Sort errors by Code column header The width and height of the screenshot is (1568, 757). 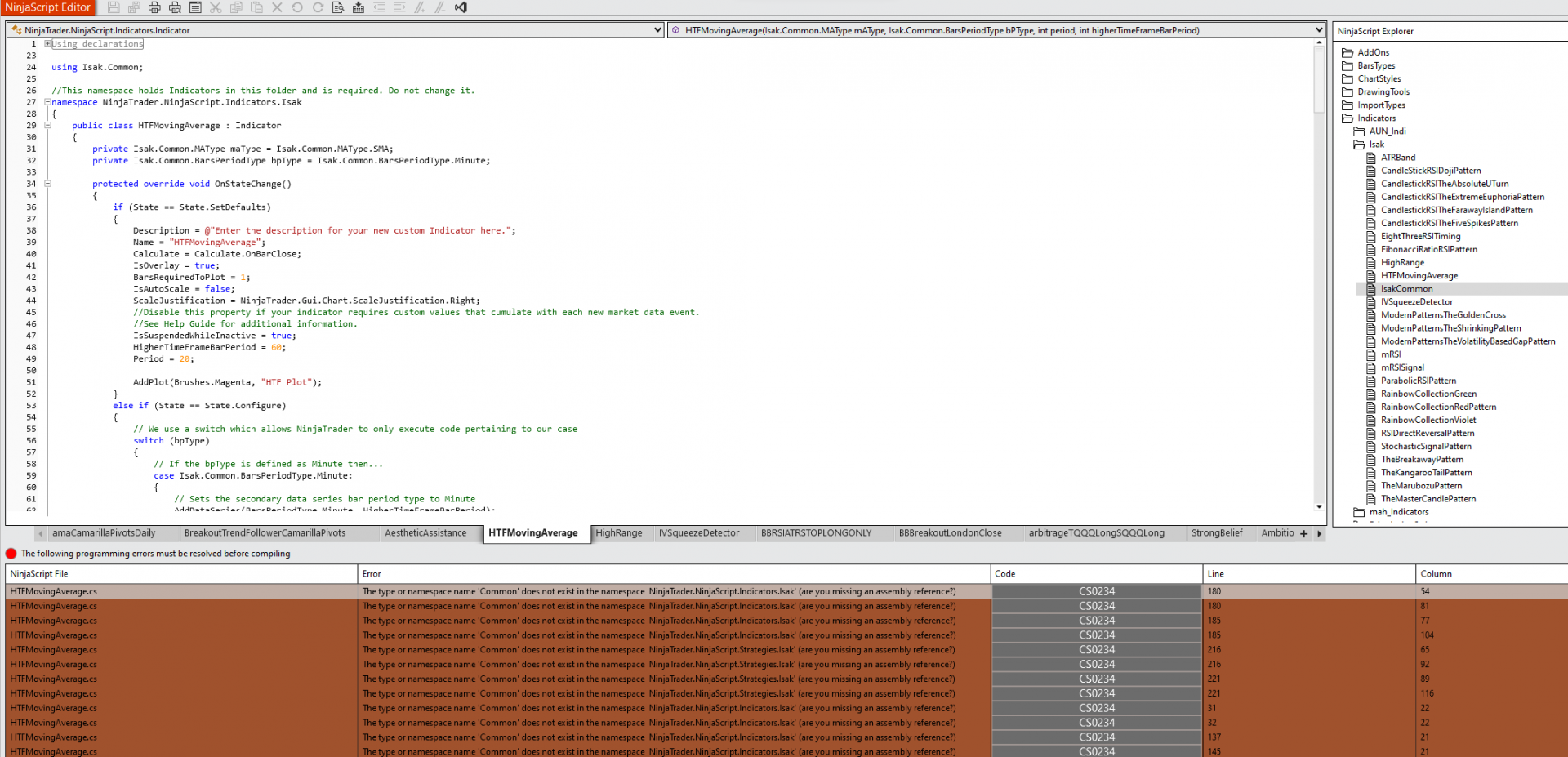(1097, 574)
